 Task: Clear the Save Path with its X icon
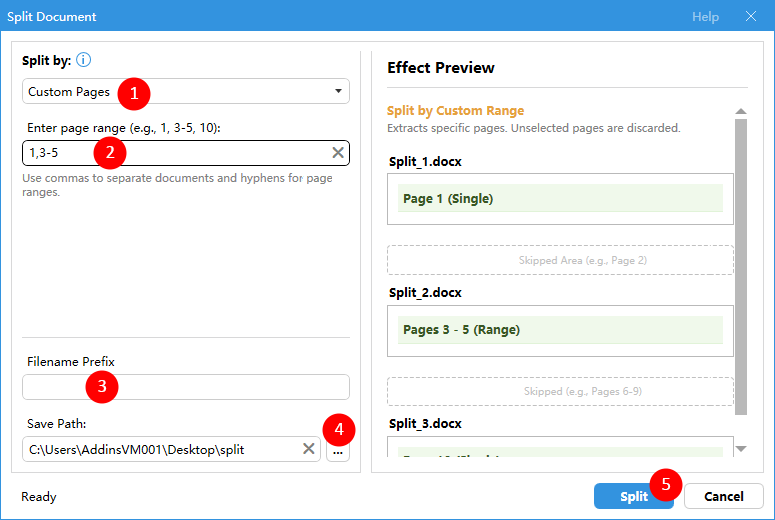click(x=309, y=449)
